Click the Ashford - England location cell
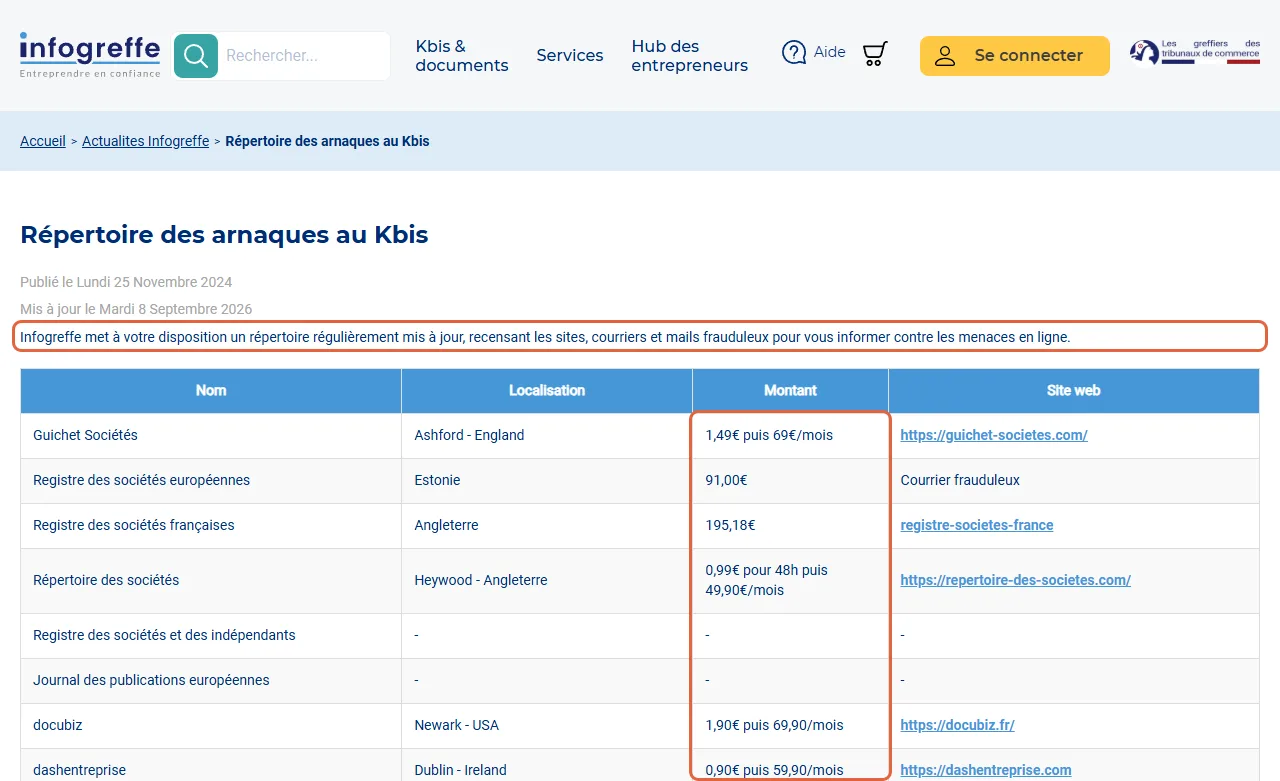Image resolution: width=1280 pixels, height=781 pixels. click(x=547, y=436)
